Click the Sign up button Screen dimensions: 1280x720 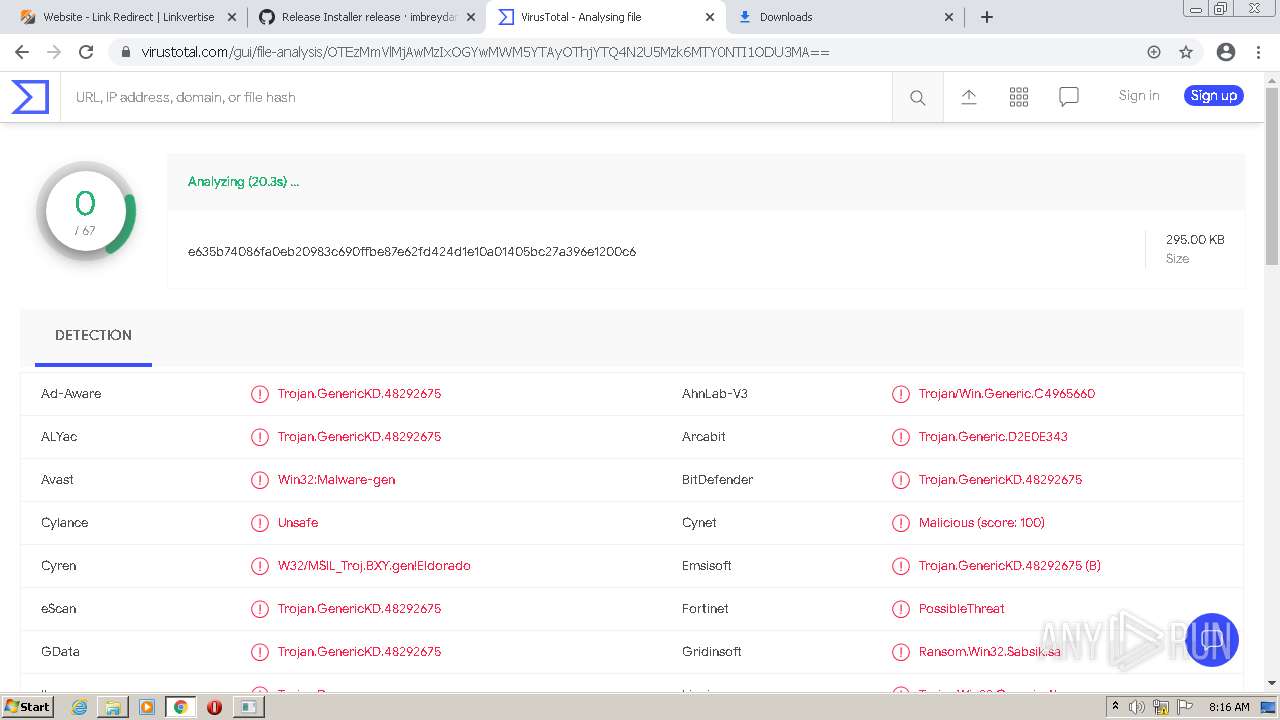coord(1213,96)
